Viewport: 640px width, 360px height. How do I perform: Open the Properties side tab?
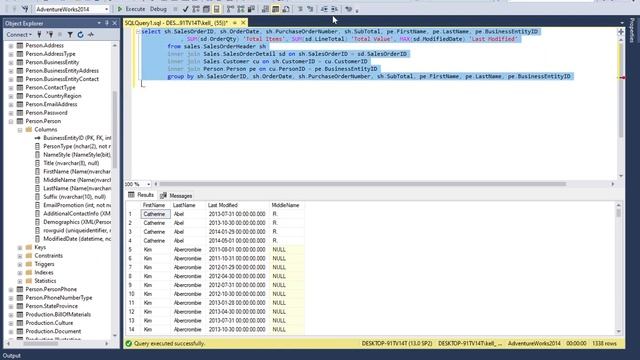[x=632, y=31]
